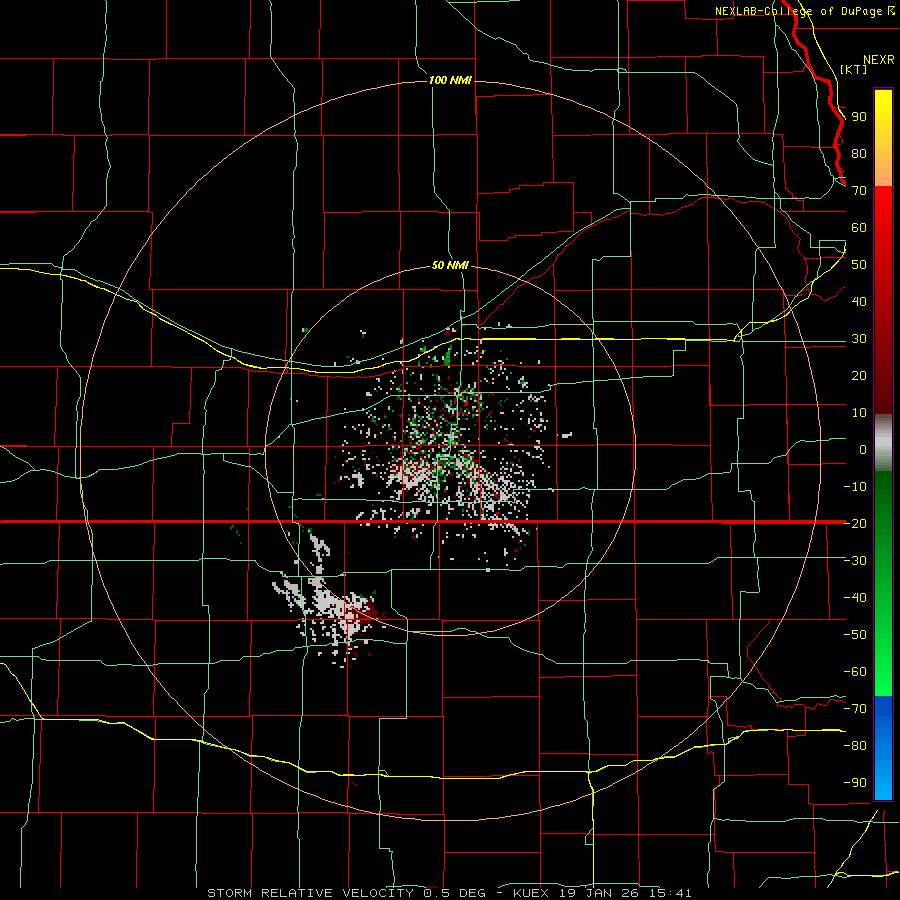The height and width of the screenshot is (900, 900).
Task: Click the 70 value on velocity scale
Action: [859, 191]
